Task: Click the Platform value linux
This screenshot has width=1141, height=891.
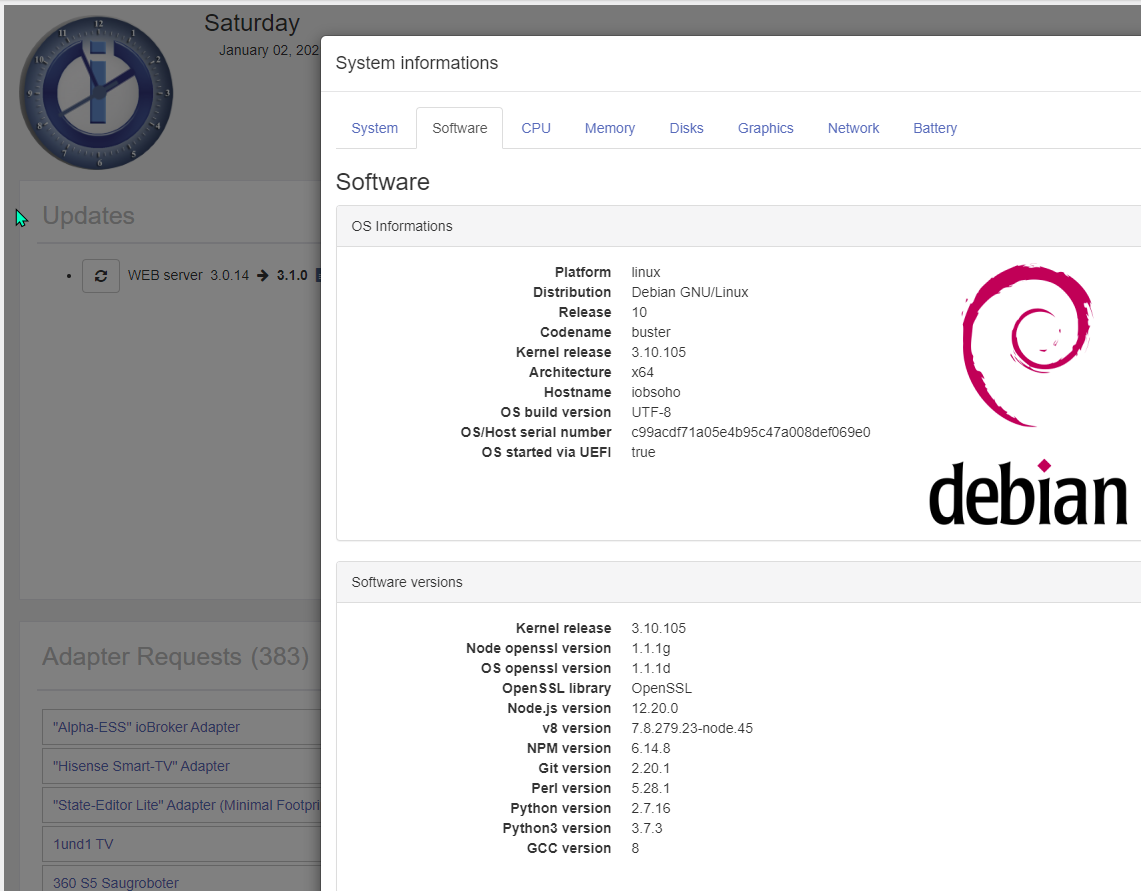Action: pos(645,272)
